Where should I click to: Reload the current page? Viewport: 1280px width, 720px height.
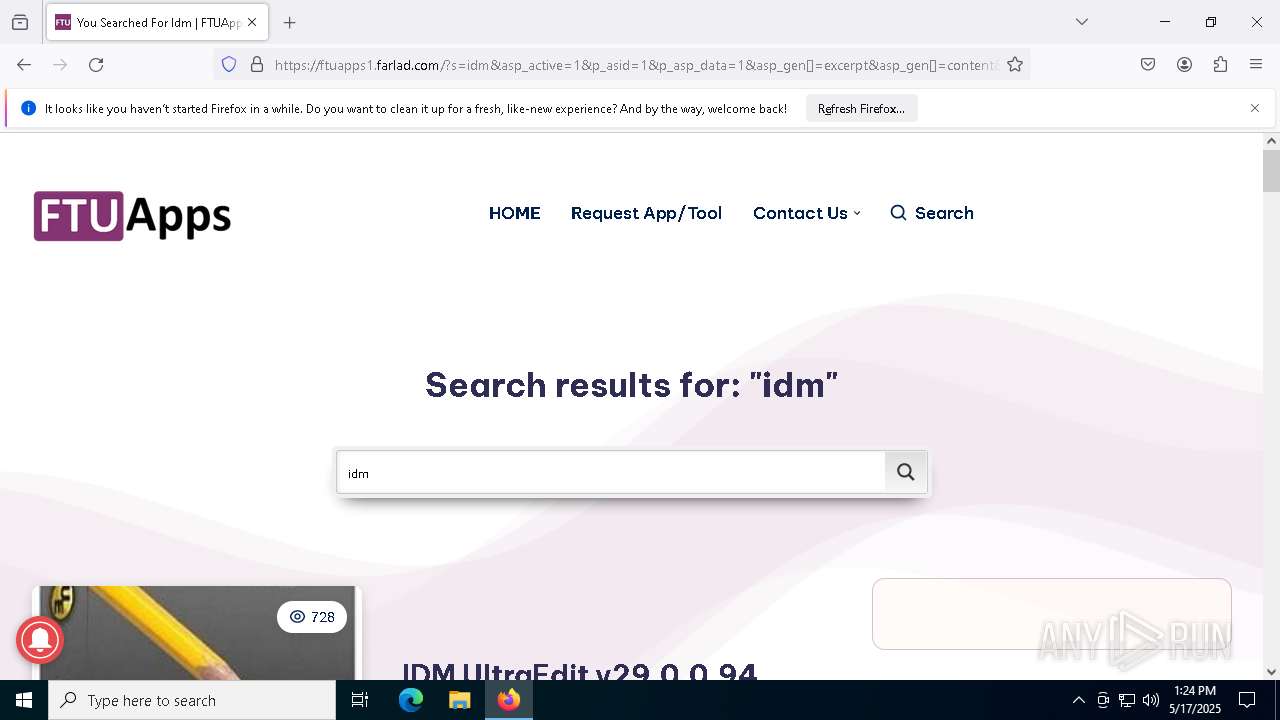click(96, 65)
